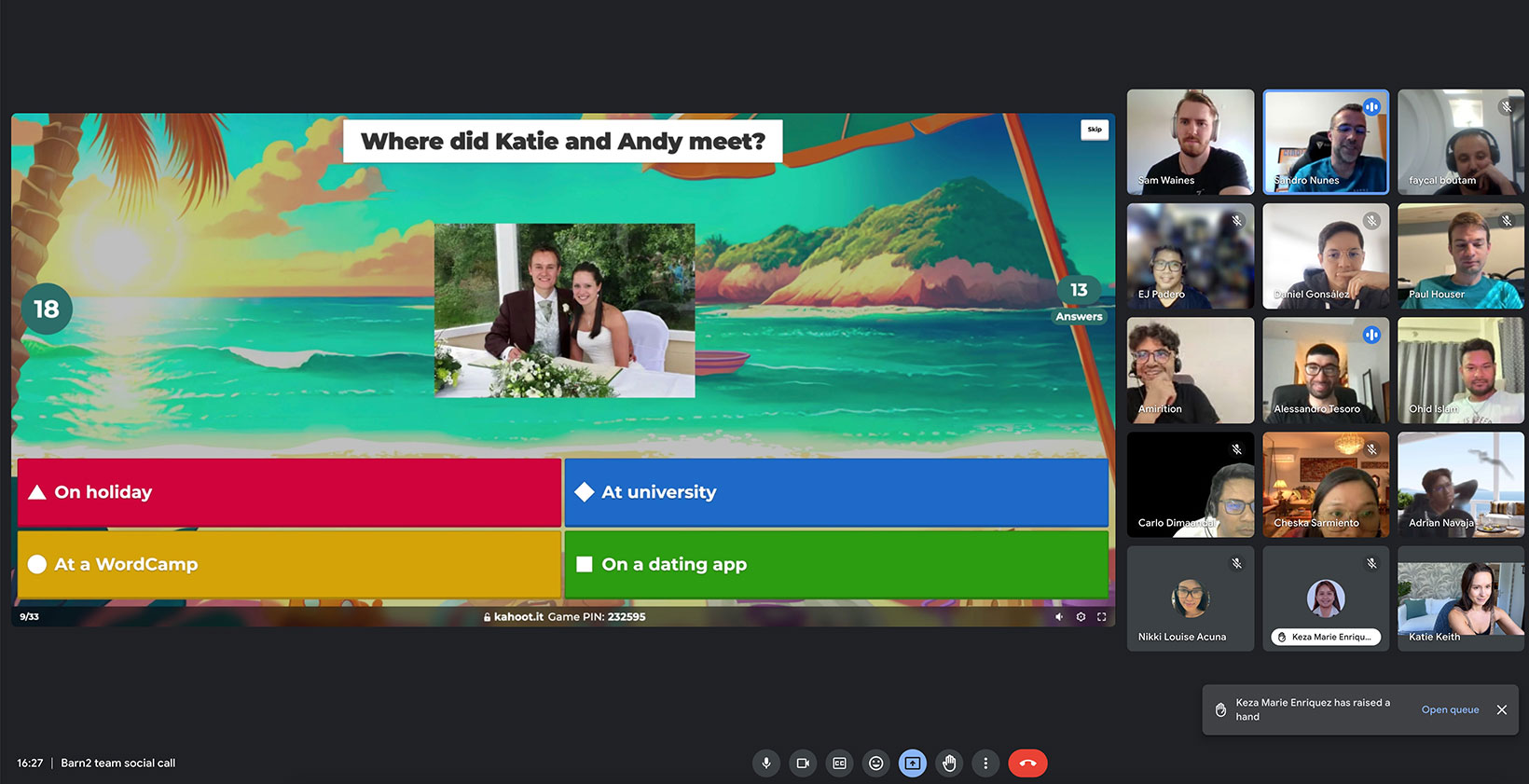This screenshot has width=1529, height=784.
Task: Select the red "On holiday" answer
Action: tap(289, 492)
